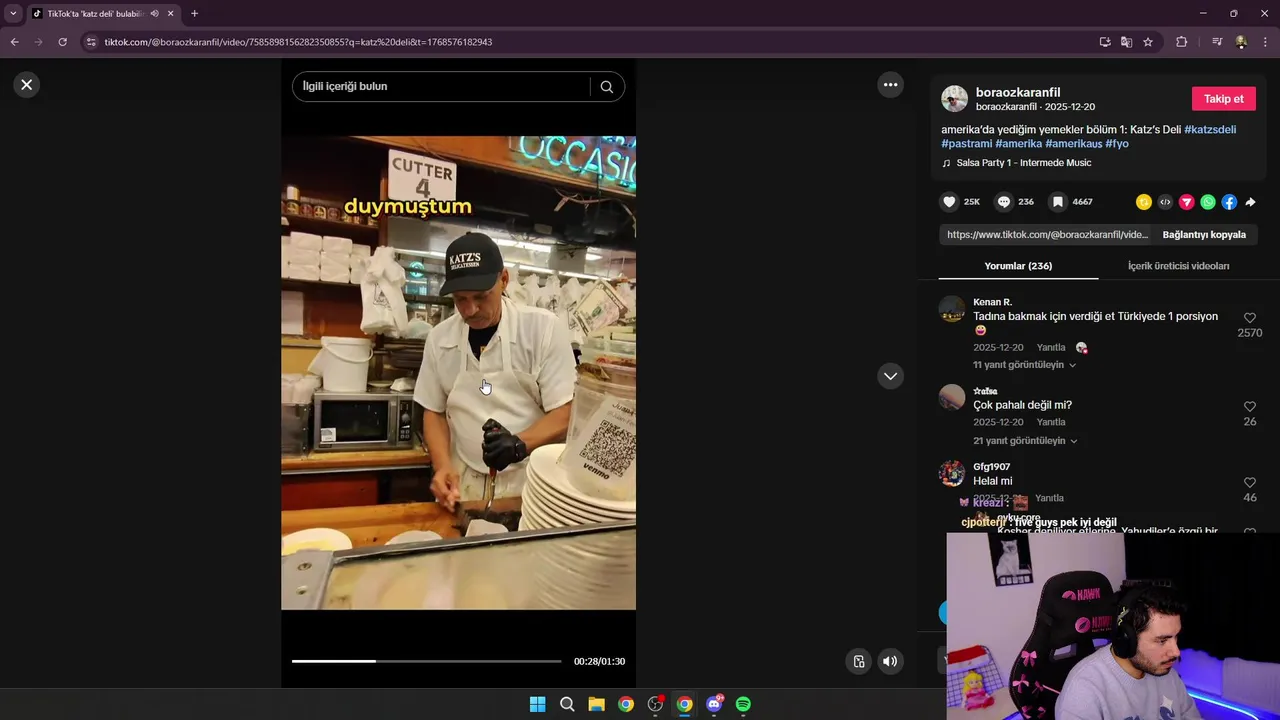Toggle the auto-scroll icon beside the volume
This screenshot has width=1280, height=720.
coord(858,661)
